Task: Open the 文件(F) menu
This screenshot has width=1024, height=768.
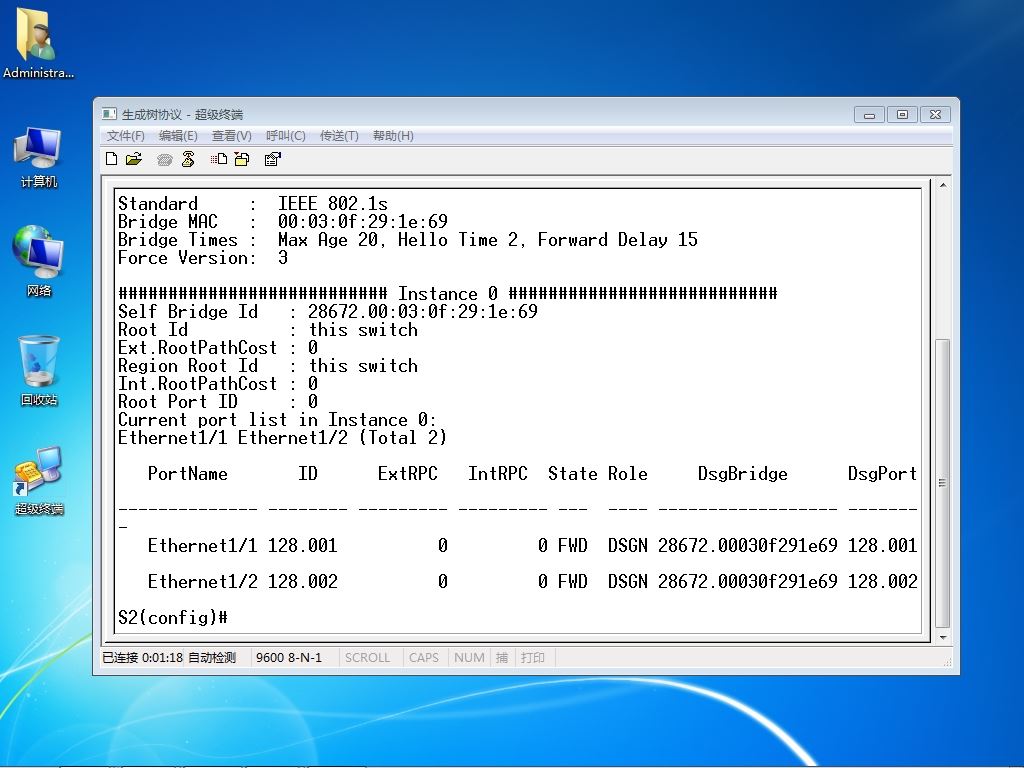Action: [x=125, y=136]
